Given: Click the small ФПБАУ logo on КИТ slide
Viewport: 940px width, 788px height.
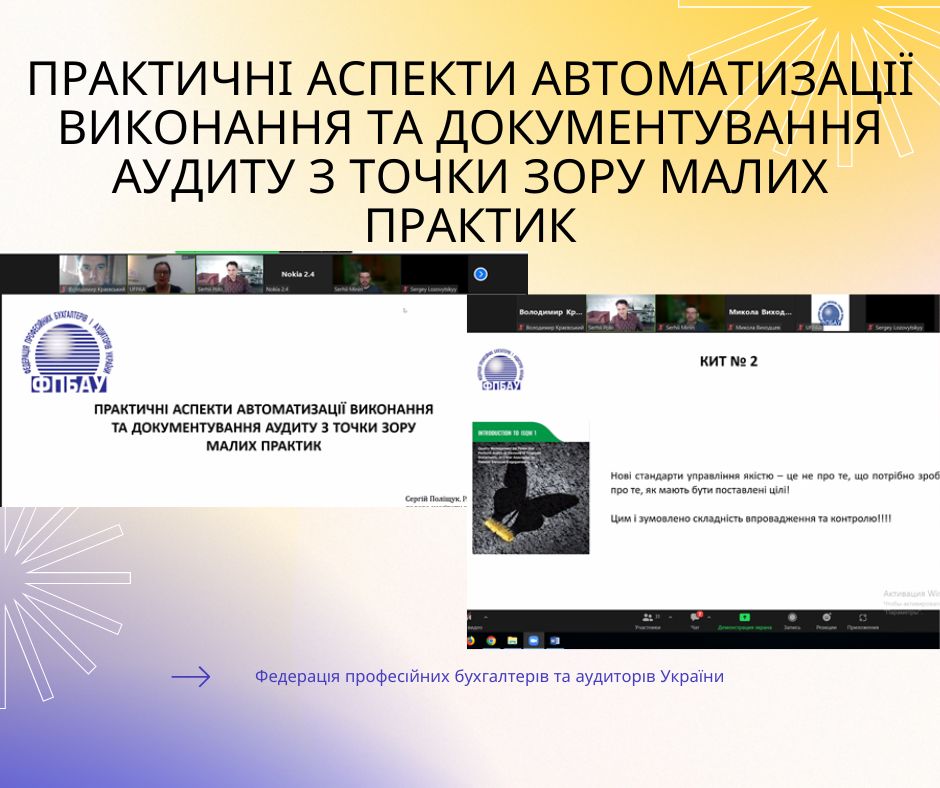Looking at the screenshot, I should (502, 369).
